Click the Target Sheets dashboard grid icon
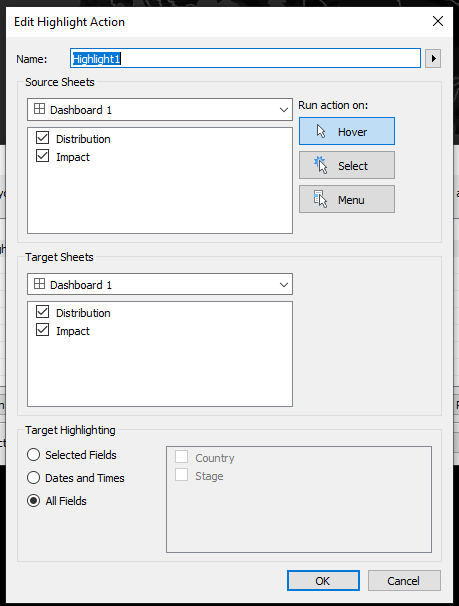The height and width of the screenshot is (606, 459). tap(39, 284)
